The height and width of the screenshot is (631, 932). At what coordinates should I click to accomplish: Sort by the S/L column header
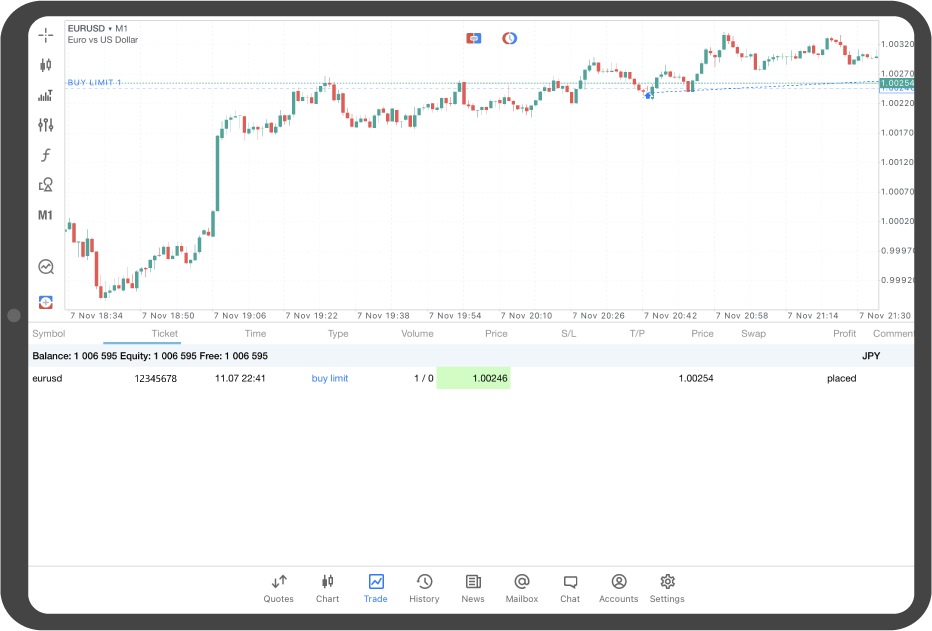point(569,334)
